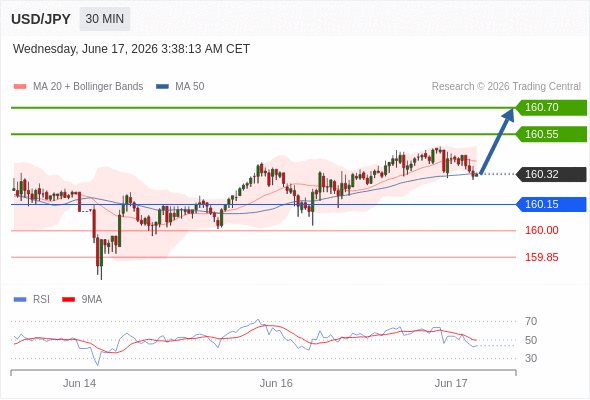Image resolution: width=590 pixels, height=400 pixels.
Task: Click the RSI 70 level label
Action: tap(531, 321)
